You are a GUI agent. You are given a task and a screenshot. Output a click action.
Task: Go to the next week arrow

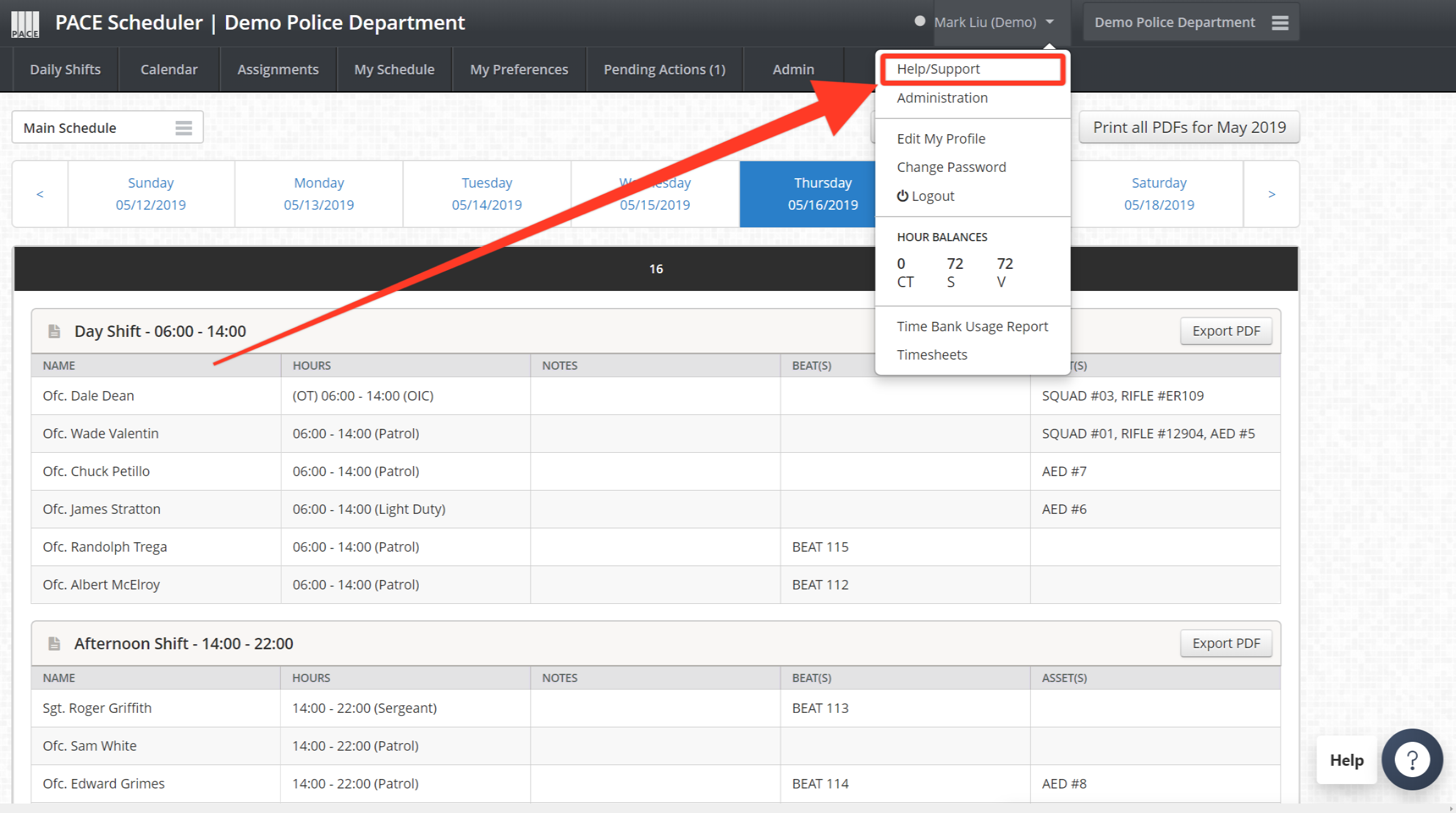1271,194
